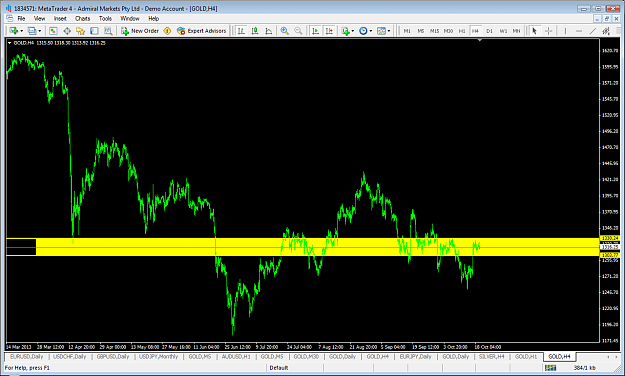Open the Navigator star-folder icon
This screenshot has width=625, height=376.
(81, 31)
